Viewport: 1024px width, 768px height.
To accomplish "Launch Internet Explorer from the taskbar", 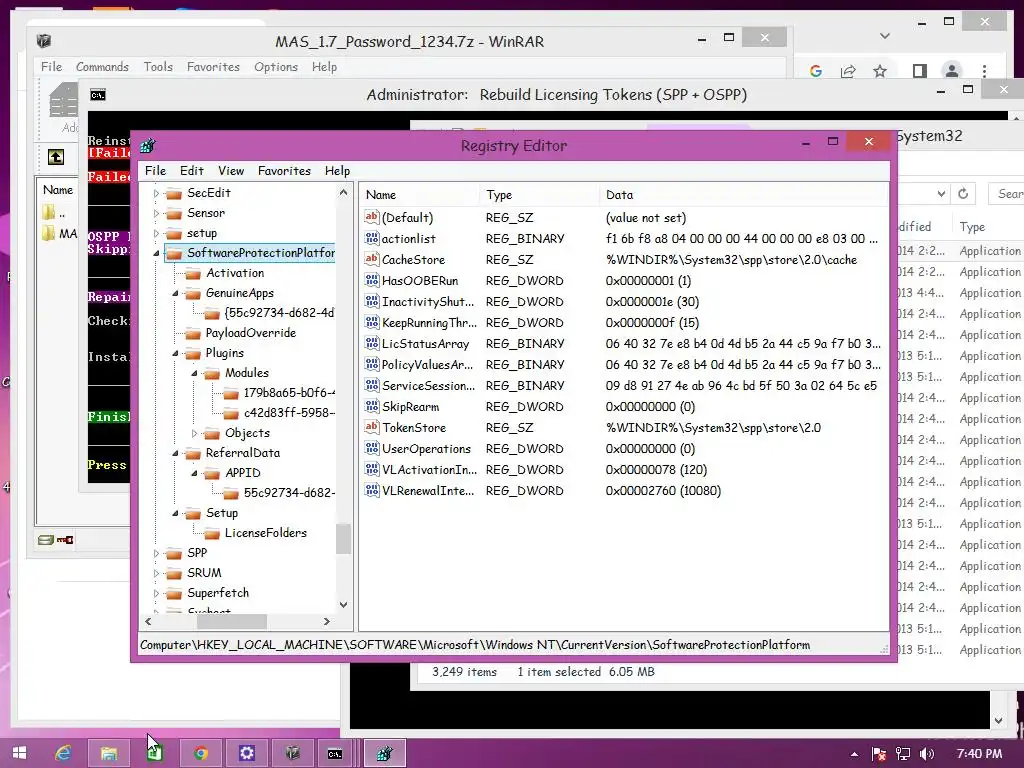I will click(x=63, y=753).
